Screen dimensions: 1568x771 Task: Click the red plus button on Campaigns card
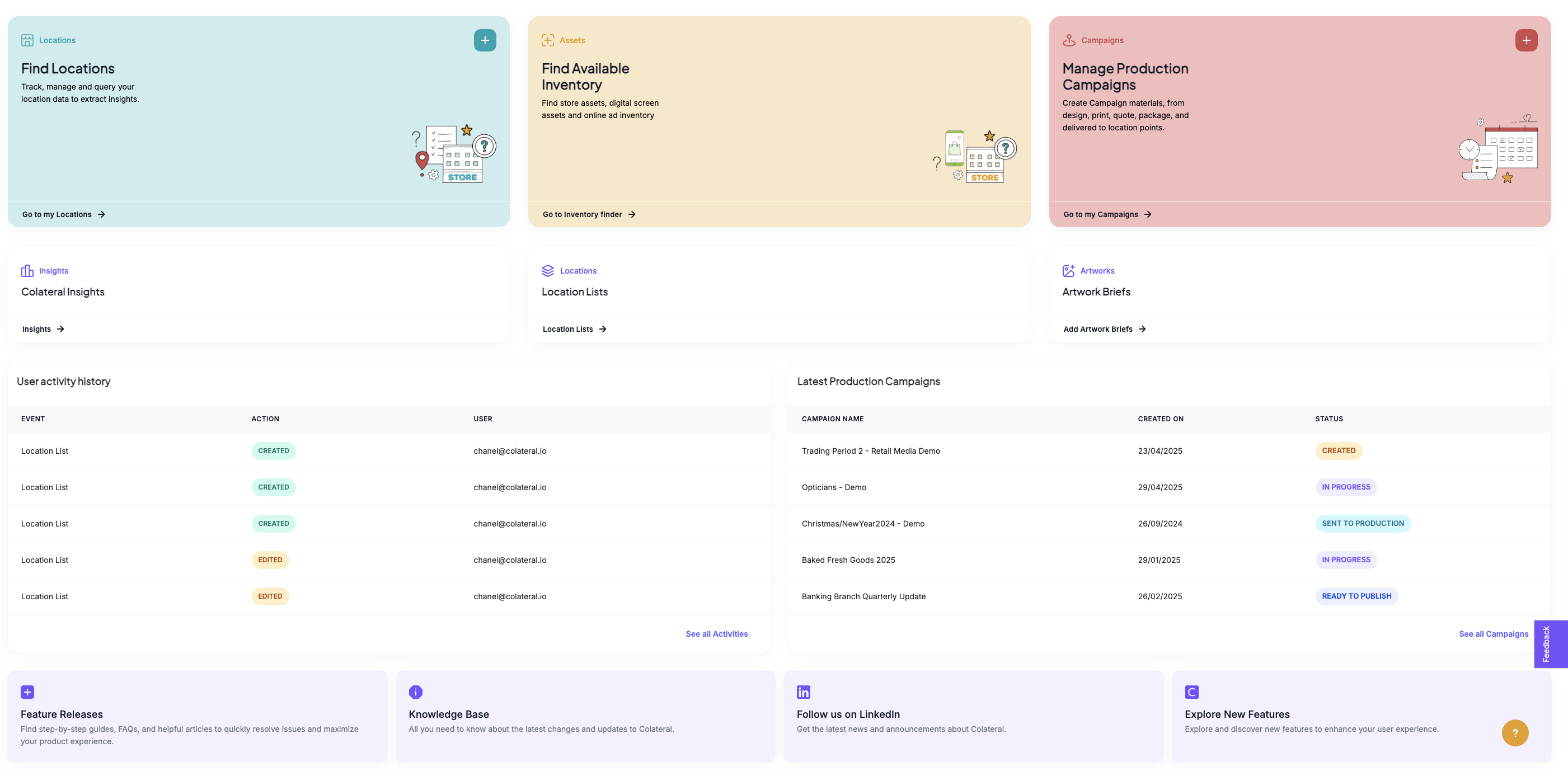pyautogui.click(x=1526, y=40)
